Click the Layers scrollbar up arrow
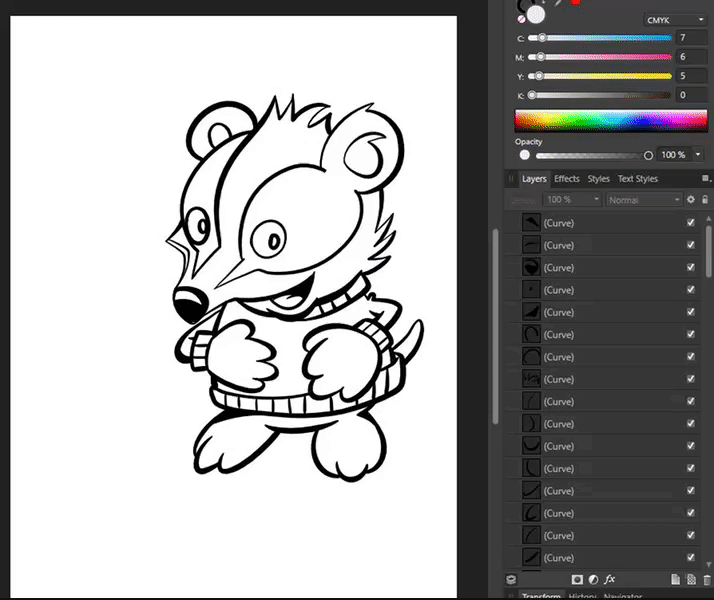The height and width of the screenshot is (600, 714). (x=709, y=219)
